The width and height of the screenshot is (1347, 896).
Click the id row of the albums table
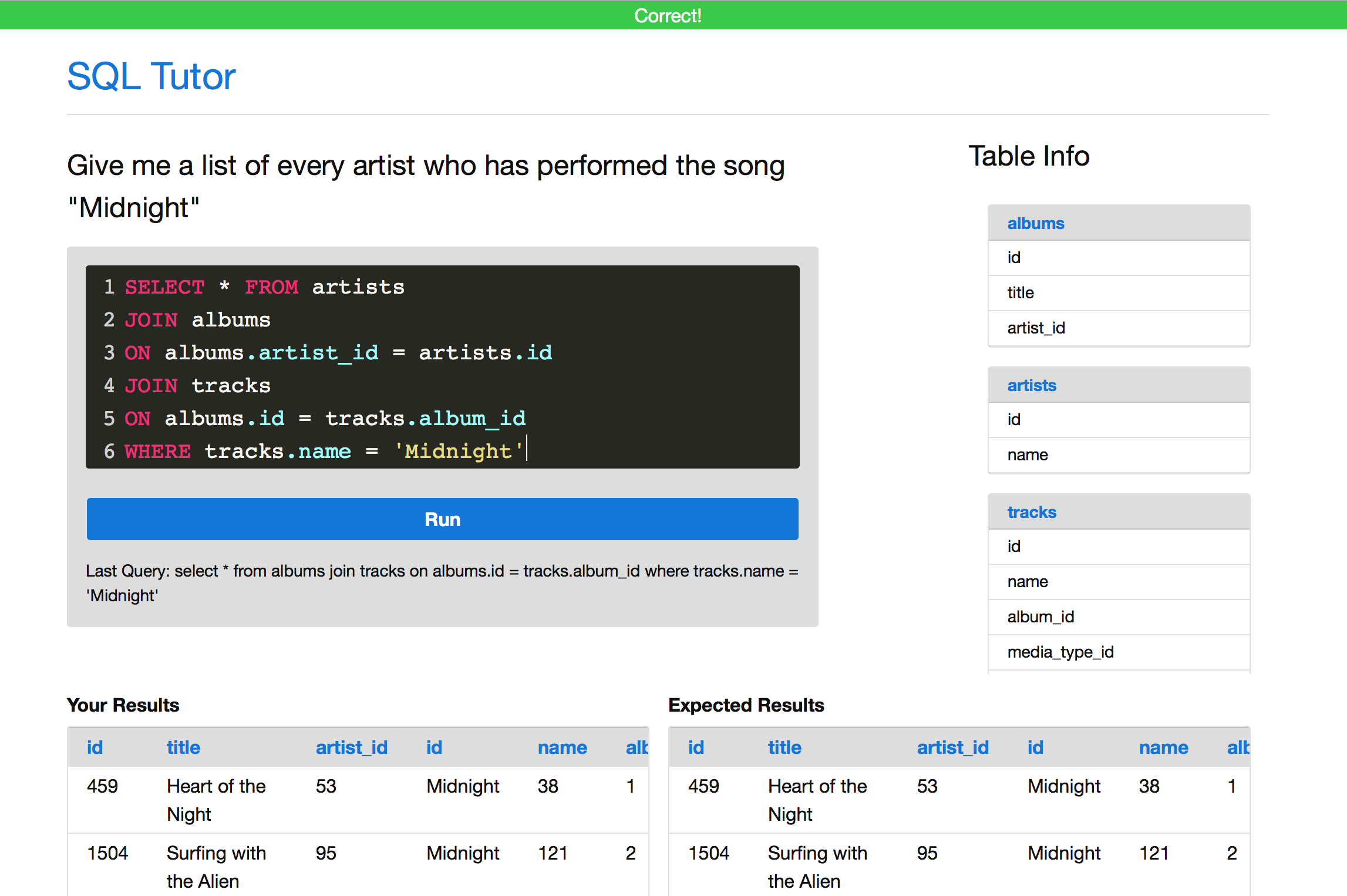pos(1119,258)
